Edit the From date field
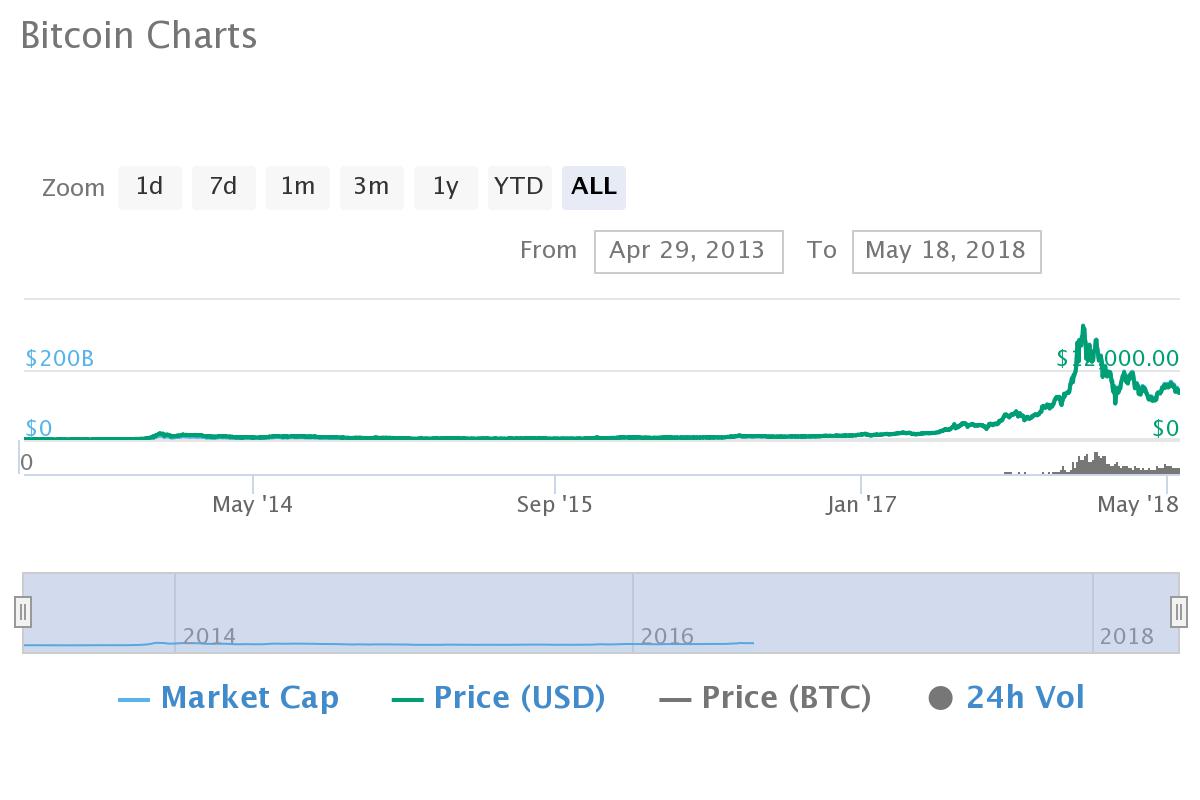 [688, 251]
